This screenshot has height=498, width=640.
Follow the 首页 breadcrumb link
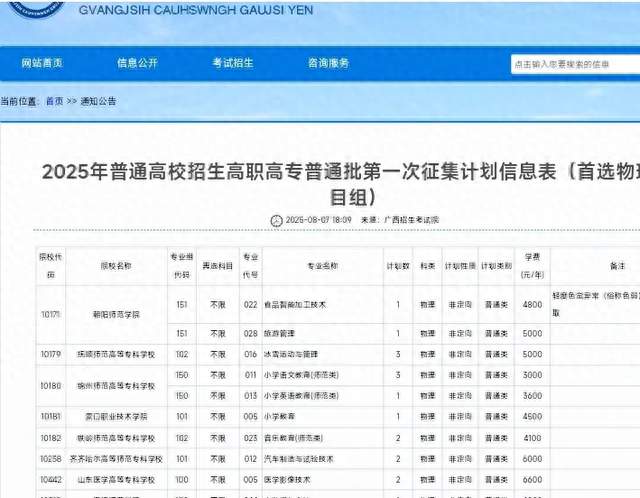[54, 101]
